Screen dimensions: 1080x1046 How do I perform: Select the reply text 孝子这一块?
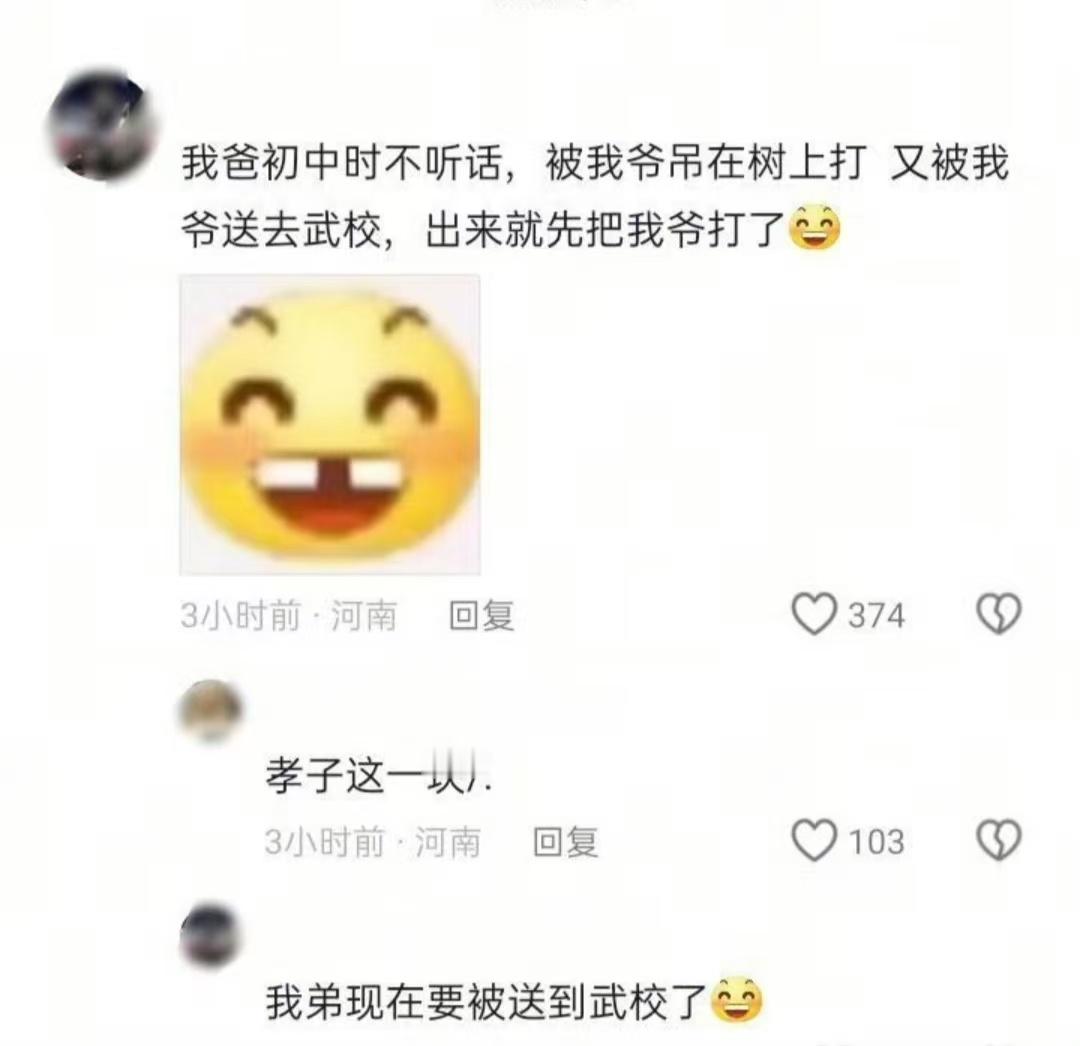tap(379, 777)
